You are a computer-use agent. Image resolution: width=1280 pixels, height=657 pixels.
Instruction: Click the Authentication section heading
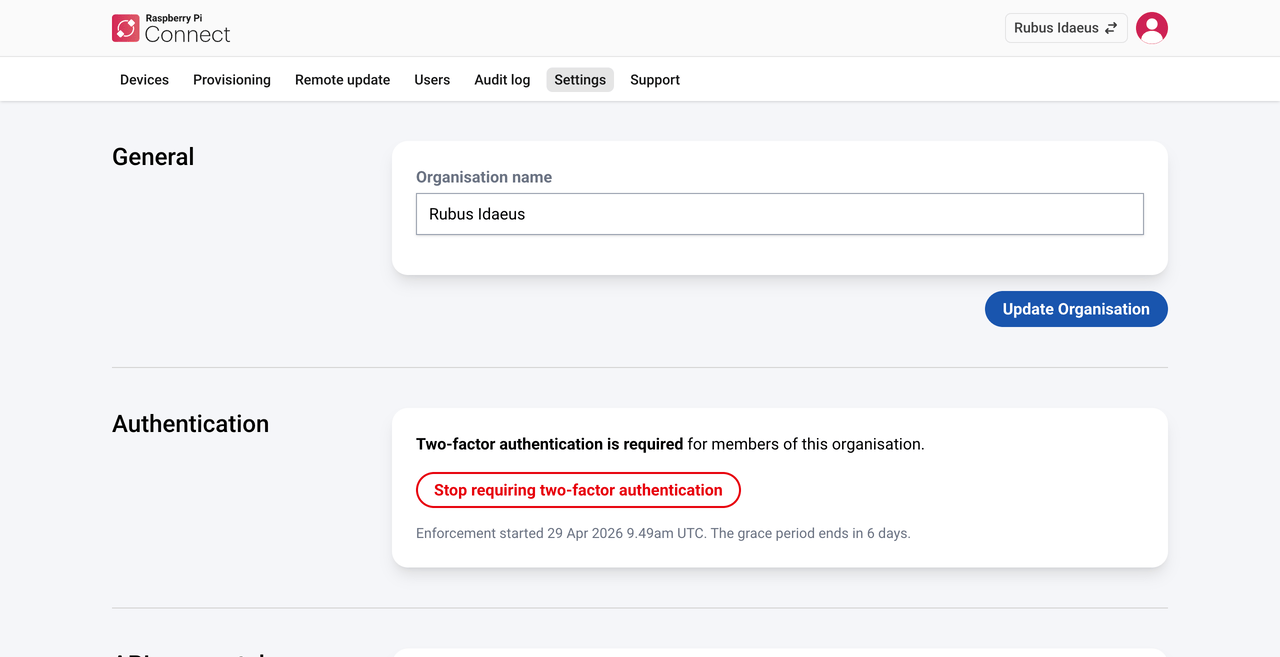pyautogui.click(x=190, y=424)
